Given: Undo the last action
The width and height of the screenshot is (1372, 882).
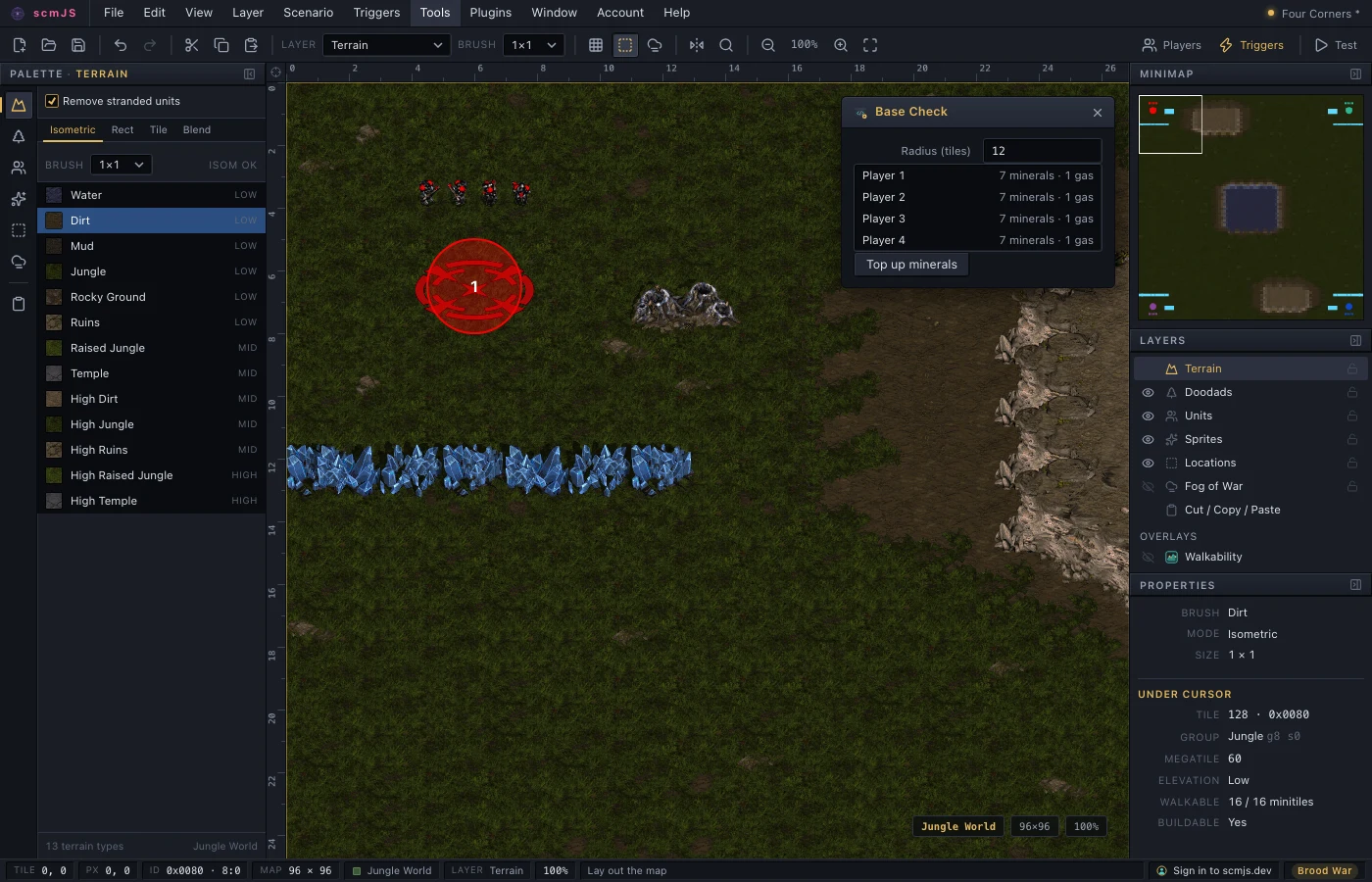Looking at the screenshot, I should [121, 45].
